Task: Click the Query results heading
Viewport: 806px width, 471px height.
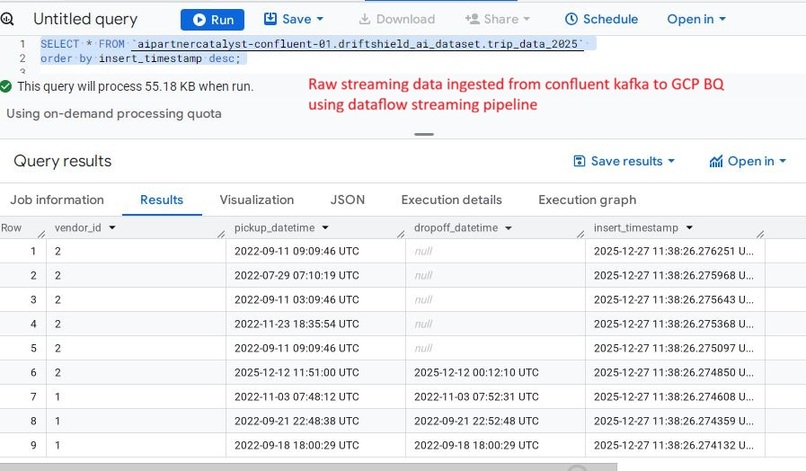Action: pos(62,161)
